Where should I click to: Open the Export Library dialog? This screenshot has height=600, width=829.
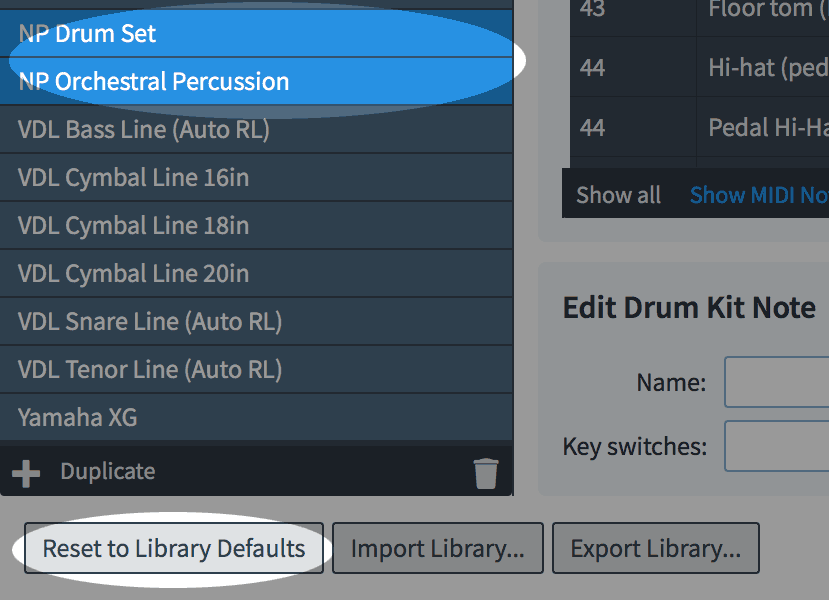click(655, 548)
